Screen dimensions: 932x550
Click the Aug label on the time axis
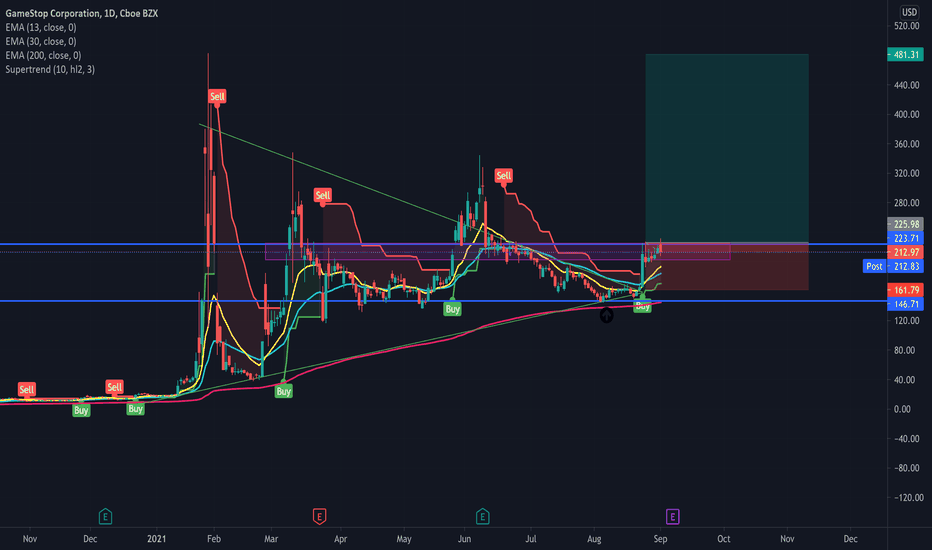click(x=594, y=539)
